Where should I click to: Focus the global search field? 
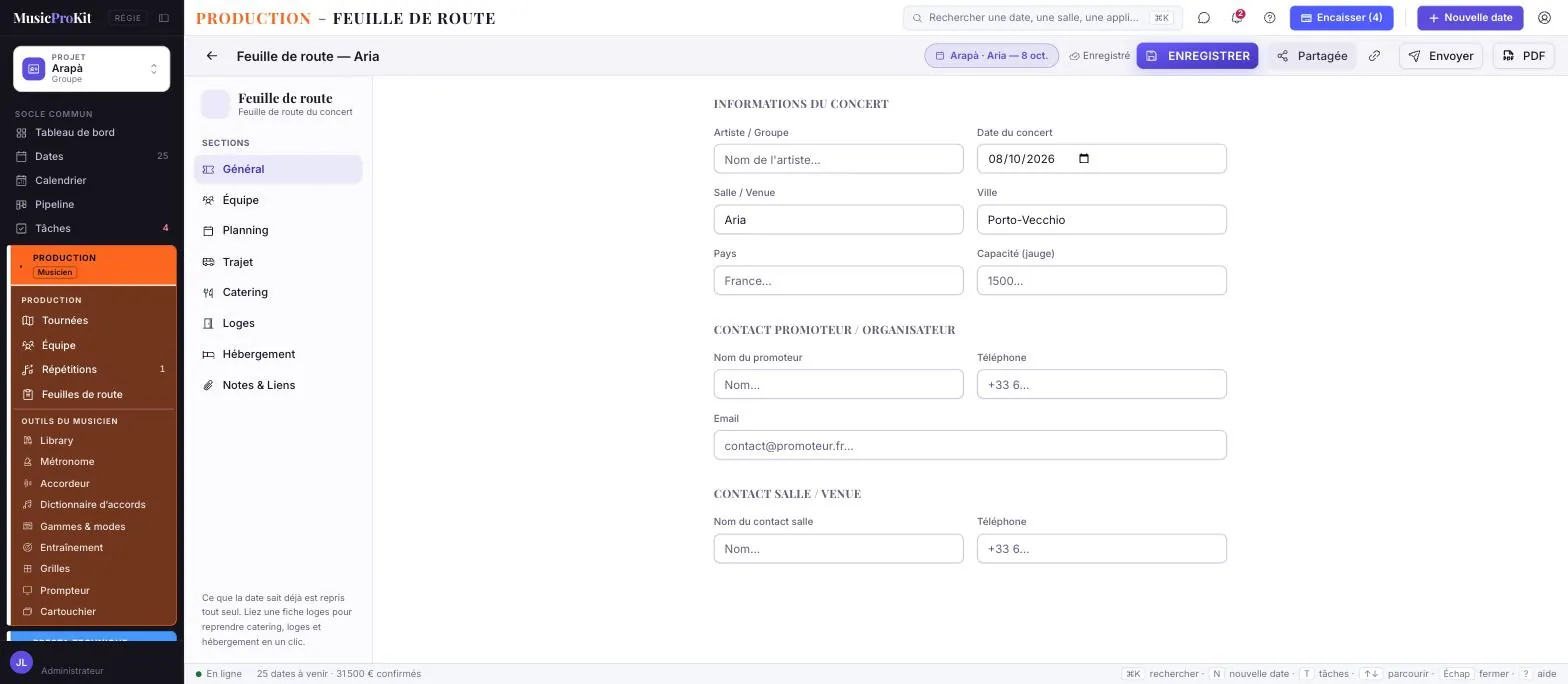(1042, 18)
